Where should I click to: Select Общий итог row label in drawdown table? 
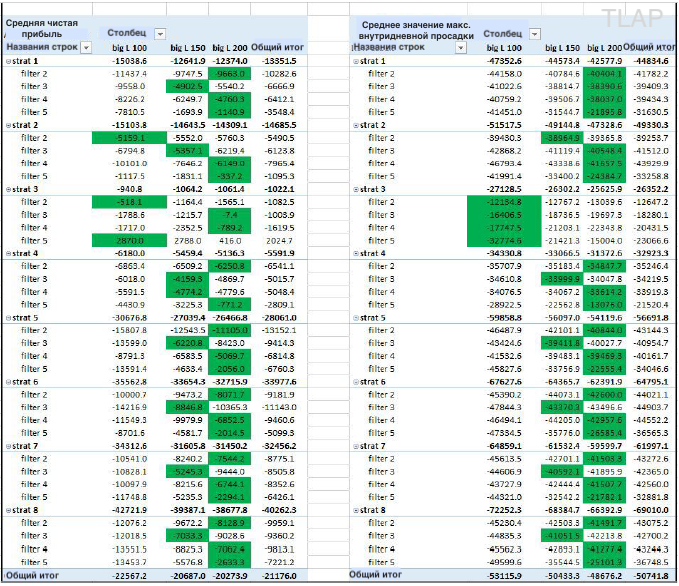[375, 575]
